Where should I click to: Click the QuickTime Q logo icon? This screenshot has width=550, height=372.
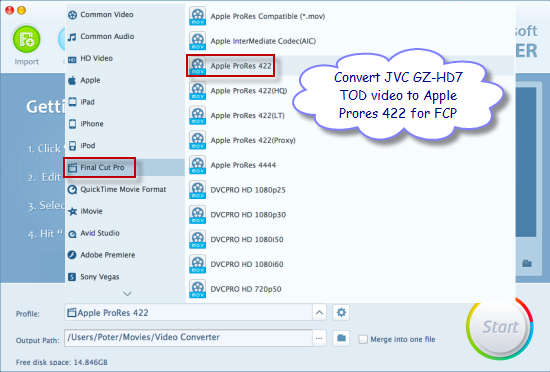(72, 190)
